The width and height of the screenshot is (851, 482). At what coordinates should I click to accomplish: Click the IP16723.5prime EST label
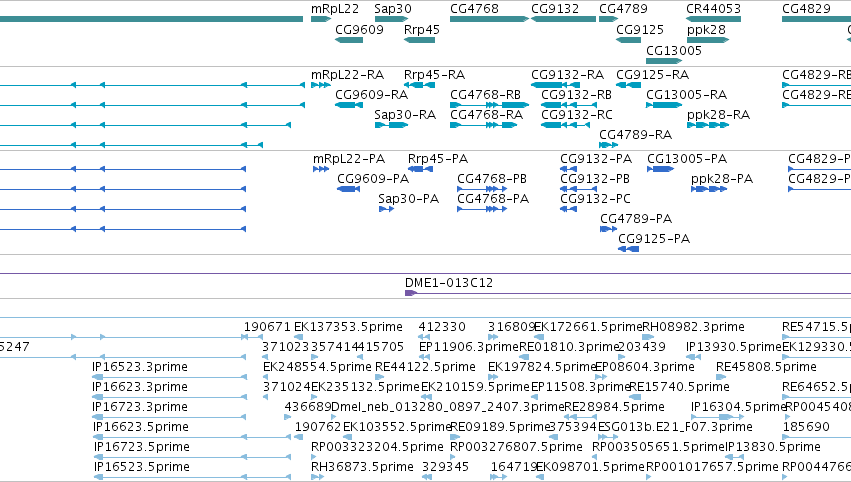[x=142, y=447]
